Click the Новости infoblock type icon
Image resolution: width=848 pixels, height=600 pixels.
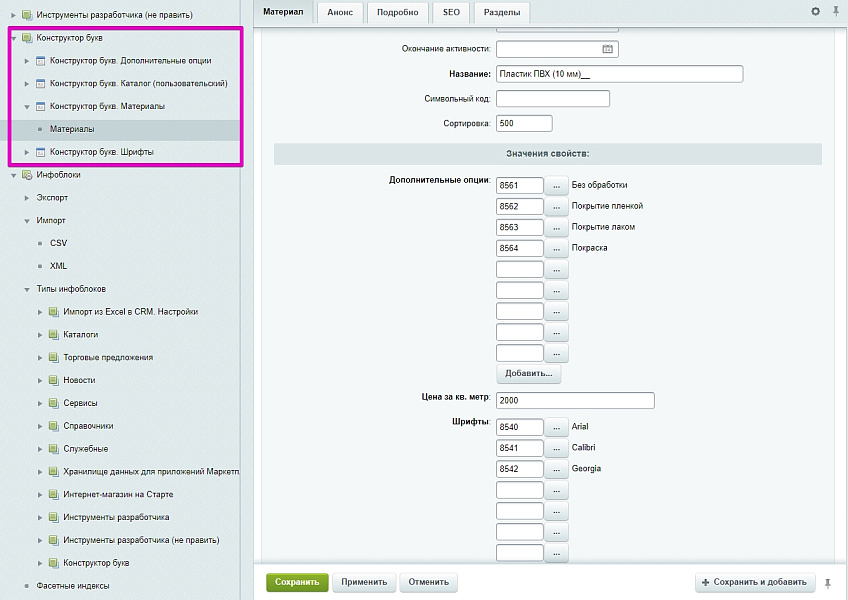coord(53,381)
